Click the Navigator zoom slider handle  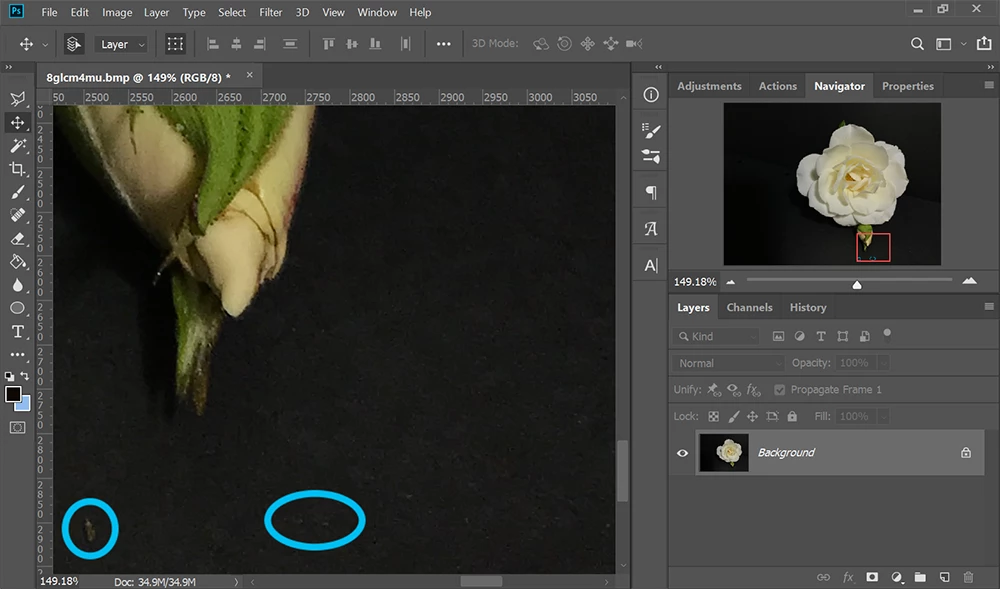(x=857, y=284)
